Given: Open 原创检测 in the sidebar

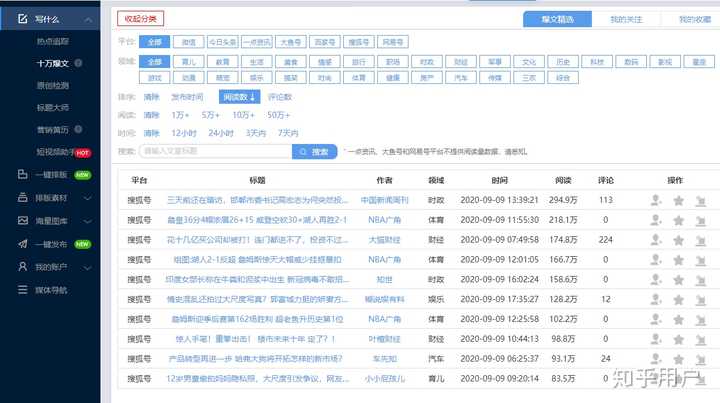Looking at the screenshot, I should tap(53, 85).
